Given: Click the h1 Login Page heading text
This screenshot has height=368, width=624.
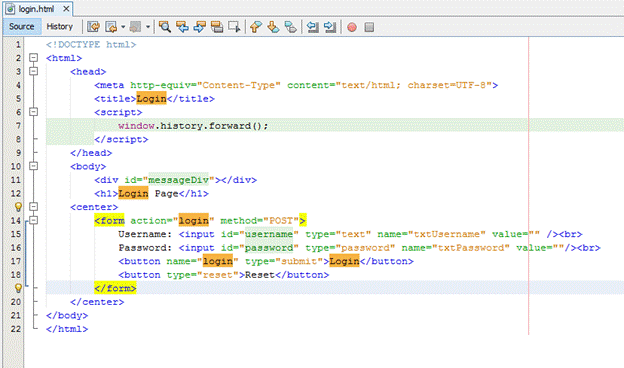Looking at the screenshot, I should [x=148, y=193].
